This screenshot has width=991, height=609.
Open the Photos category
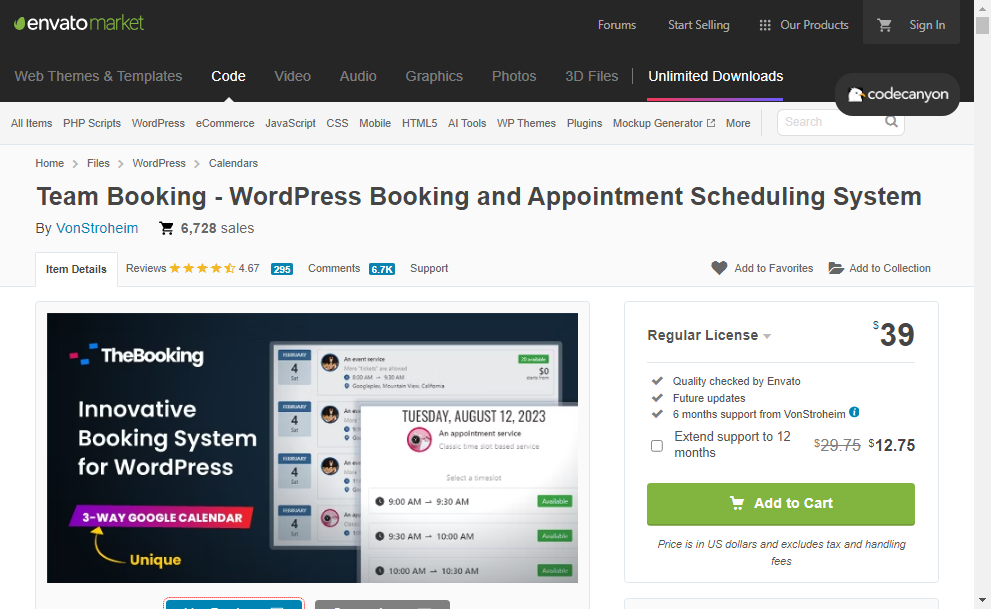click(x=514, y=76)
